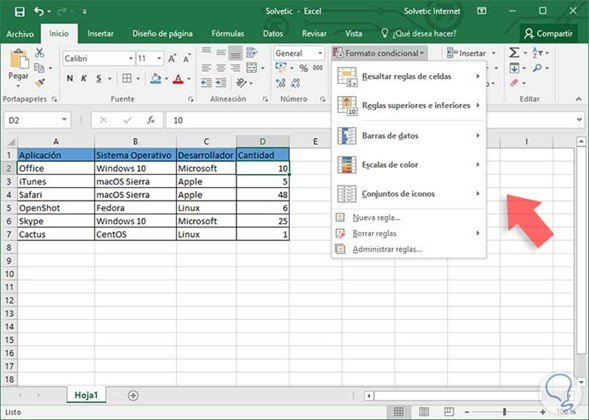Click the insert function fx icon

151,120
